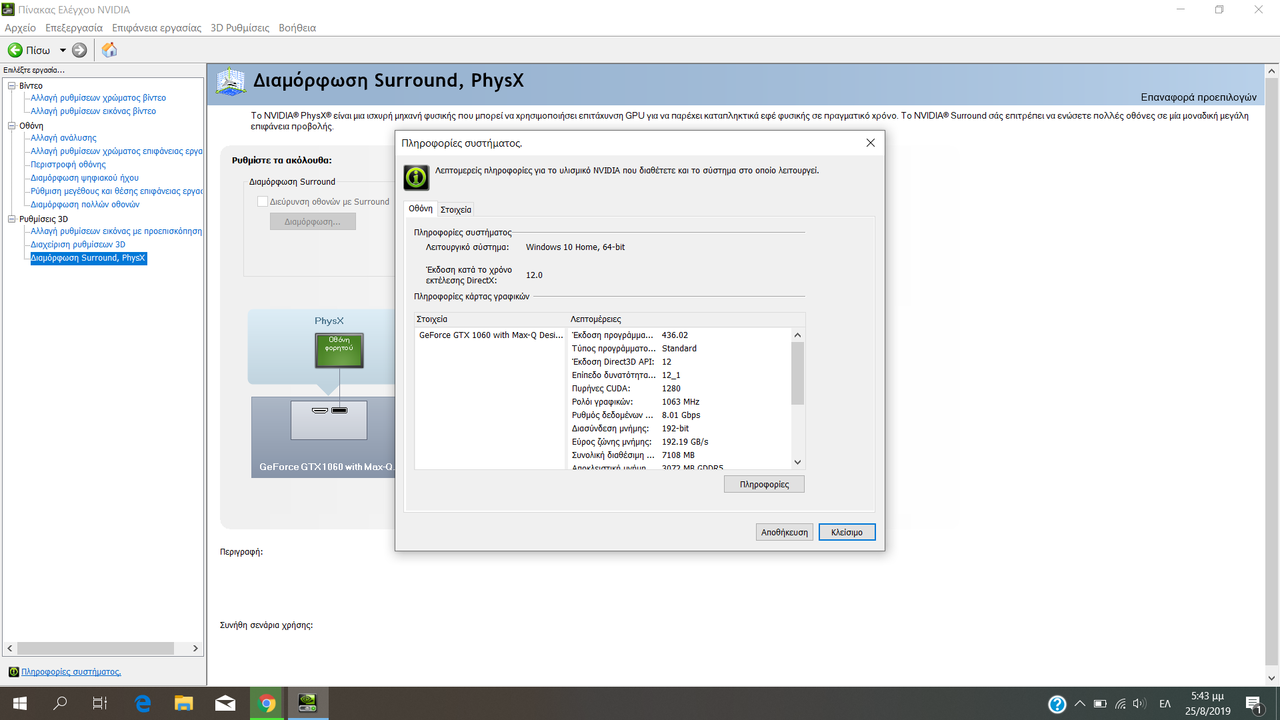Click the system information icon at bottom left
The width and height of the screenshot is (1280, 720).
(x=13, y=672)
